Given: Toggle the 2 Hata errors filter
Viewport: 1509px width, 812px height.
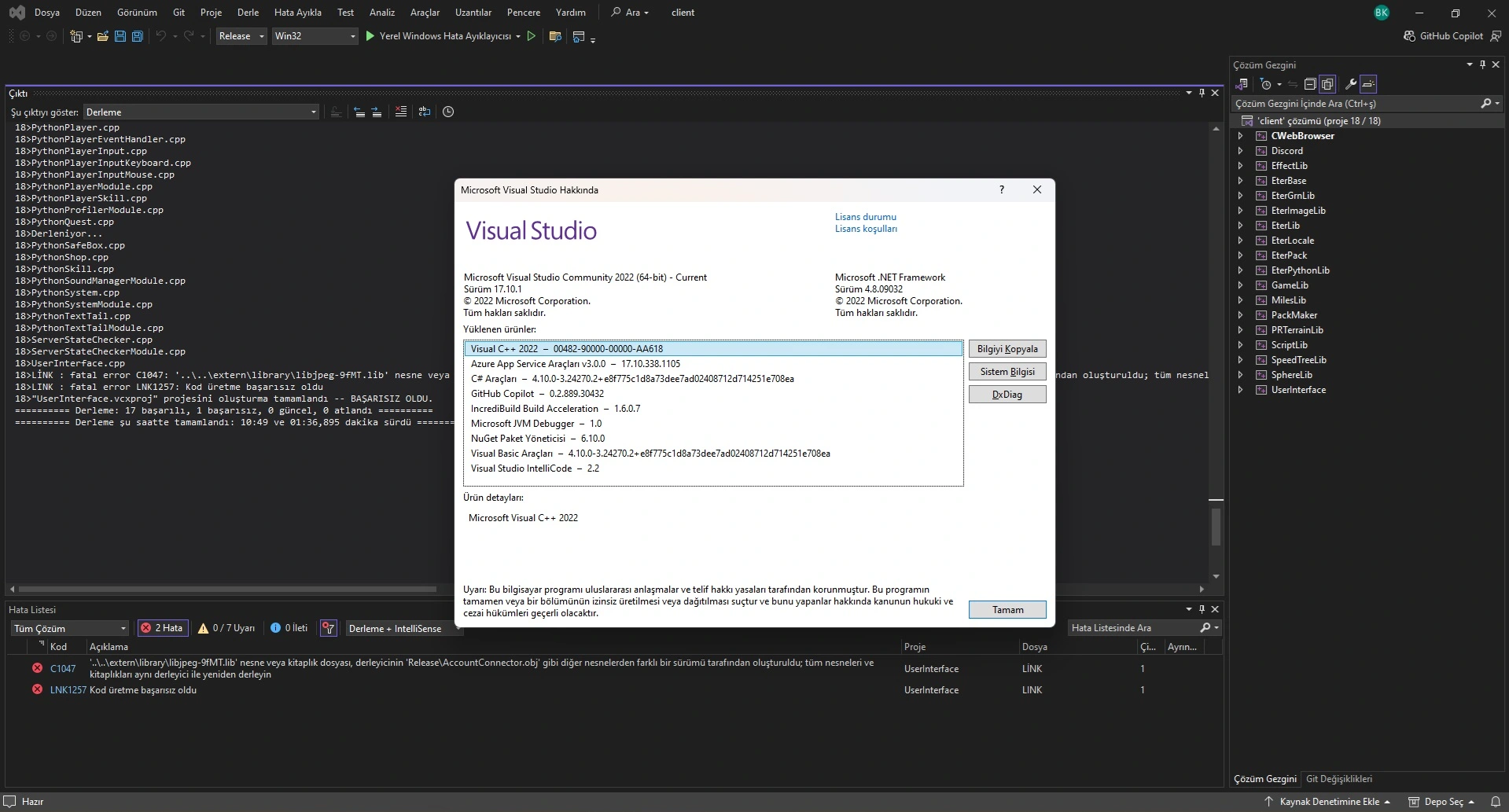Looking at the screenshot, I should tap(162, 628).
